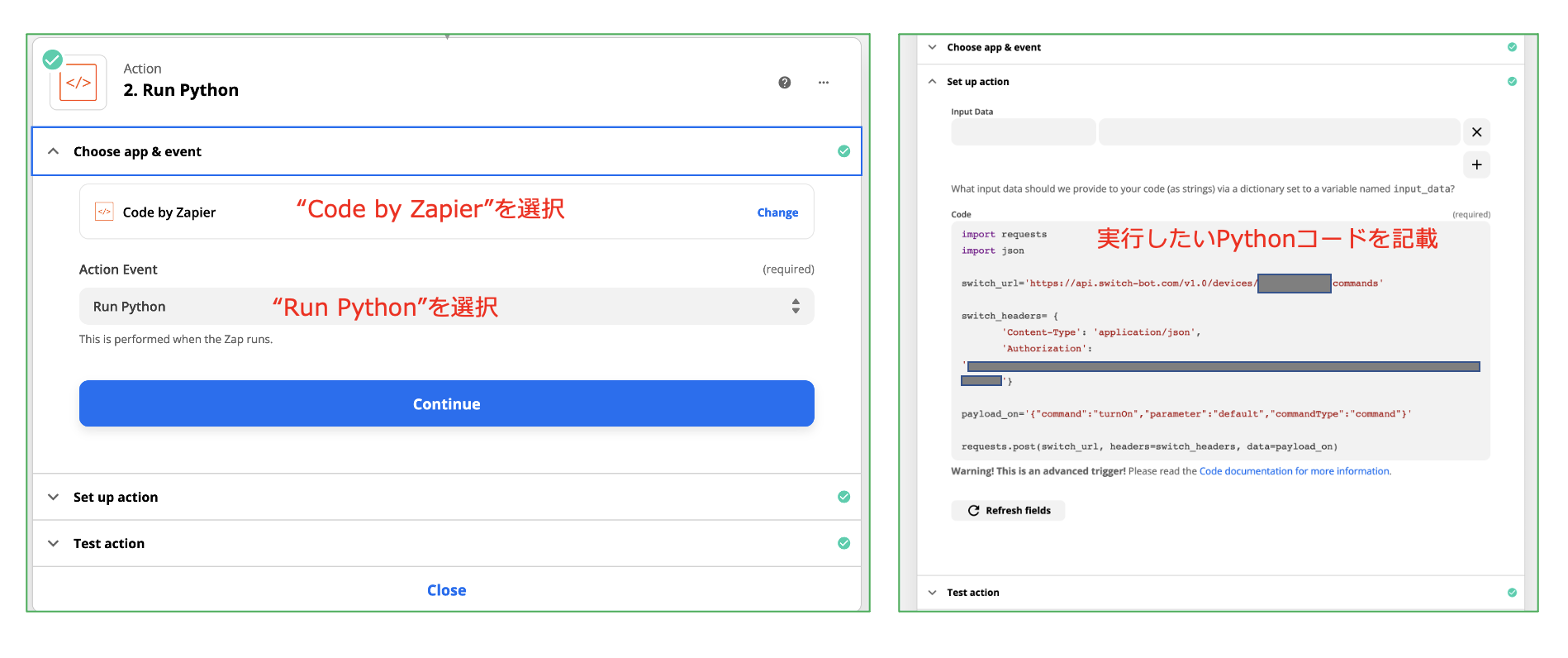Click the Action Event stepper arrows
The width and height of the screenshot is (1568, 658).
pos(796,306)
